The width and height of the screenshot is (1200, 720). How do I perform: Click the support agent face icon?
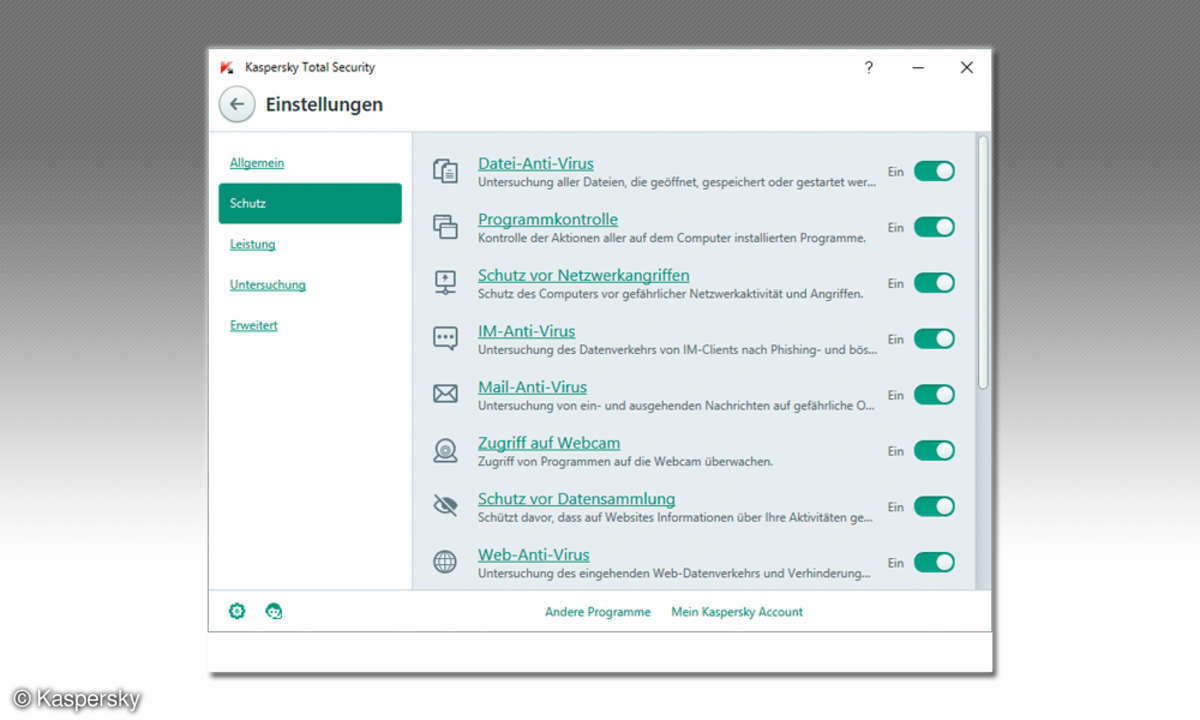pyautogui.click(x=274, y=611)
